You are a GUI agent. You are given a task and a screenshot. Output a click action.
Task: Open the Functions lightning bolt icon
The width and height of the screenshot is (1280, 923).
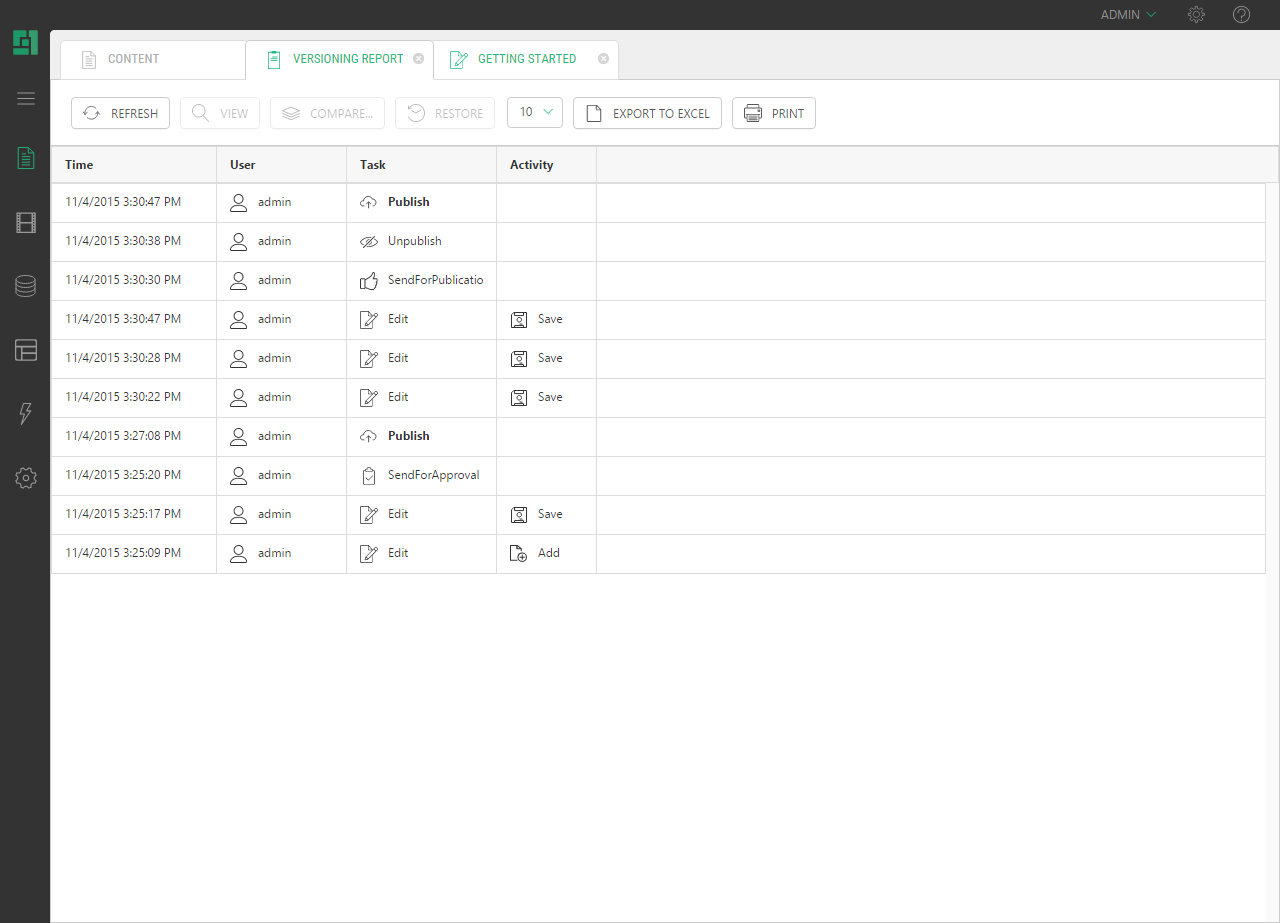pos(26,414)
